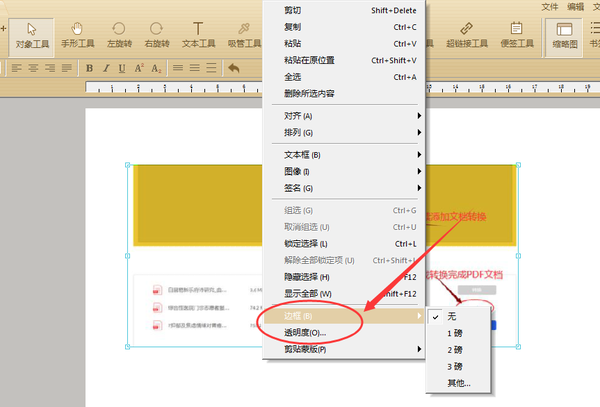Image resolution: width=600 pixels, height=407 pixels.
Task: Toggle the 缩略图 thumbnail panel
Action: (565, 36)
